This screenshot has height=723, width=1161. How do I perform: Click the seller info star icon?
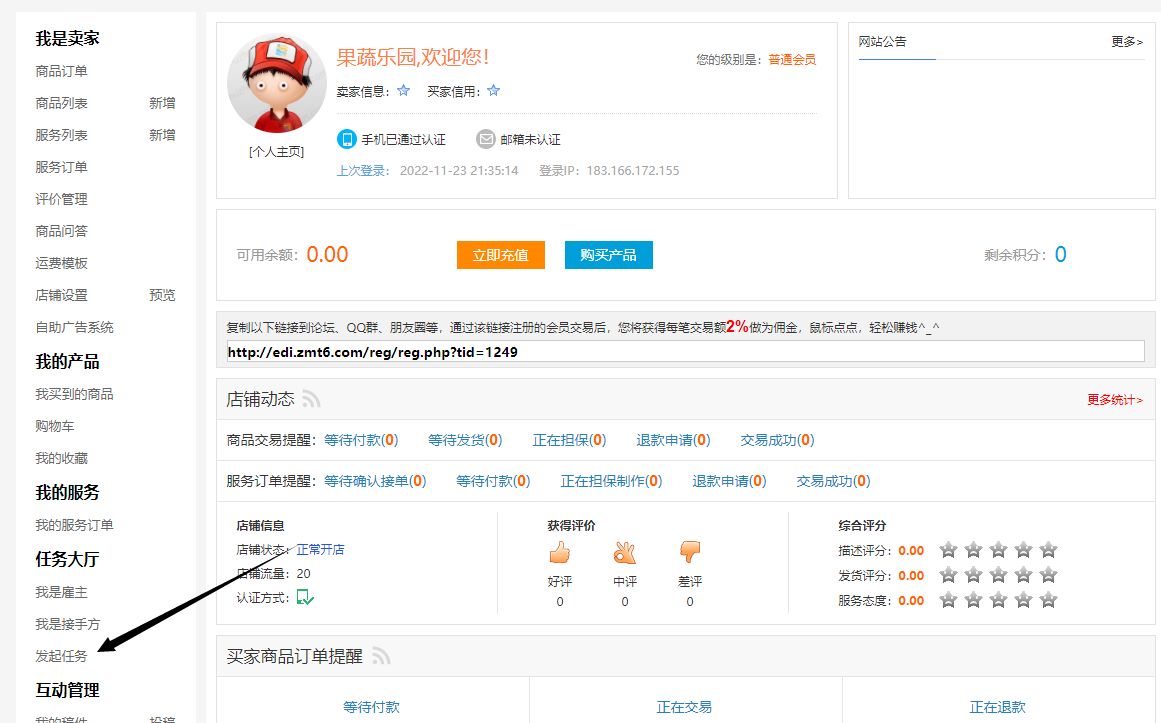point(404,90)
